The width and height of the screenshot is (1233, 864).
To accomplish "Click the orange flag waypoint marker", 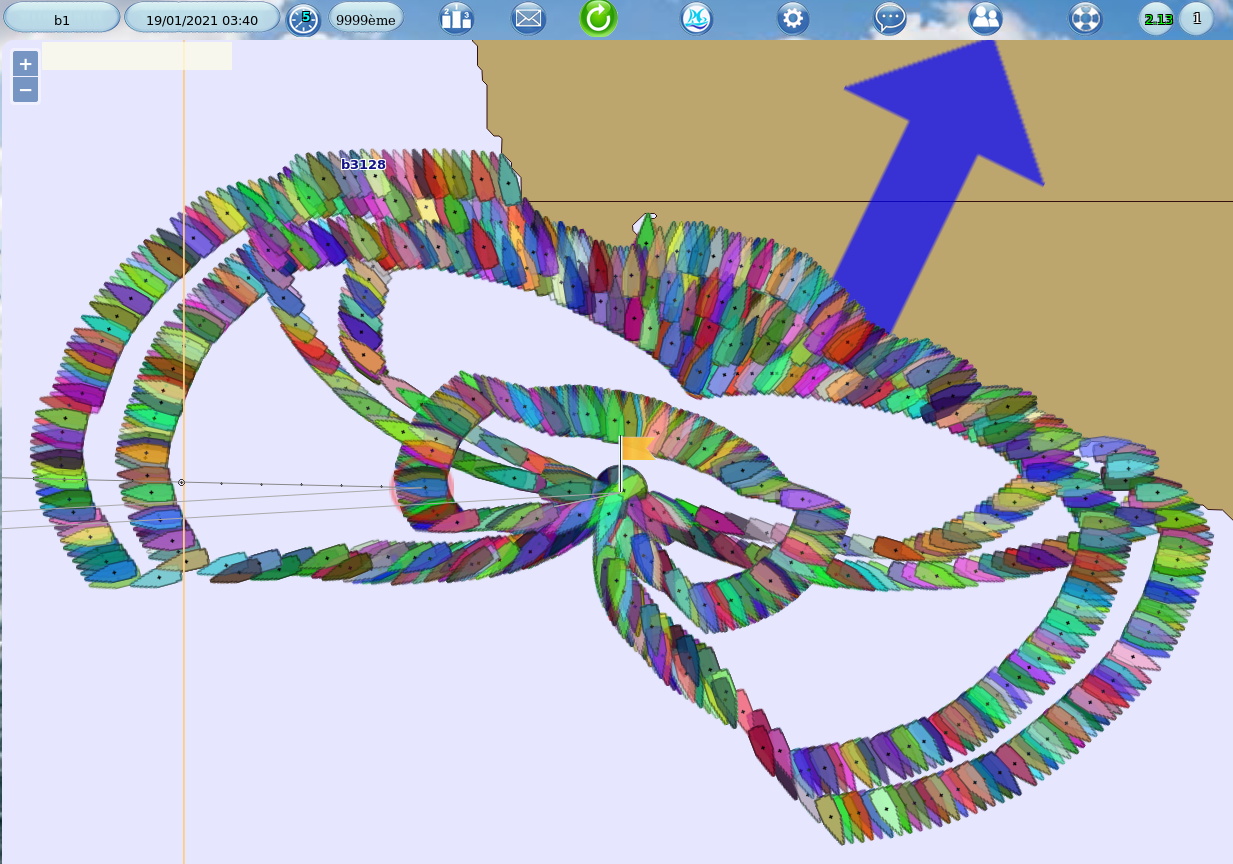I will pos(636,449).
